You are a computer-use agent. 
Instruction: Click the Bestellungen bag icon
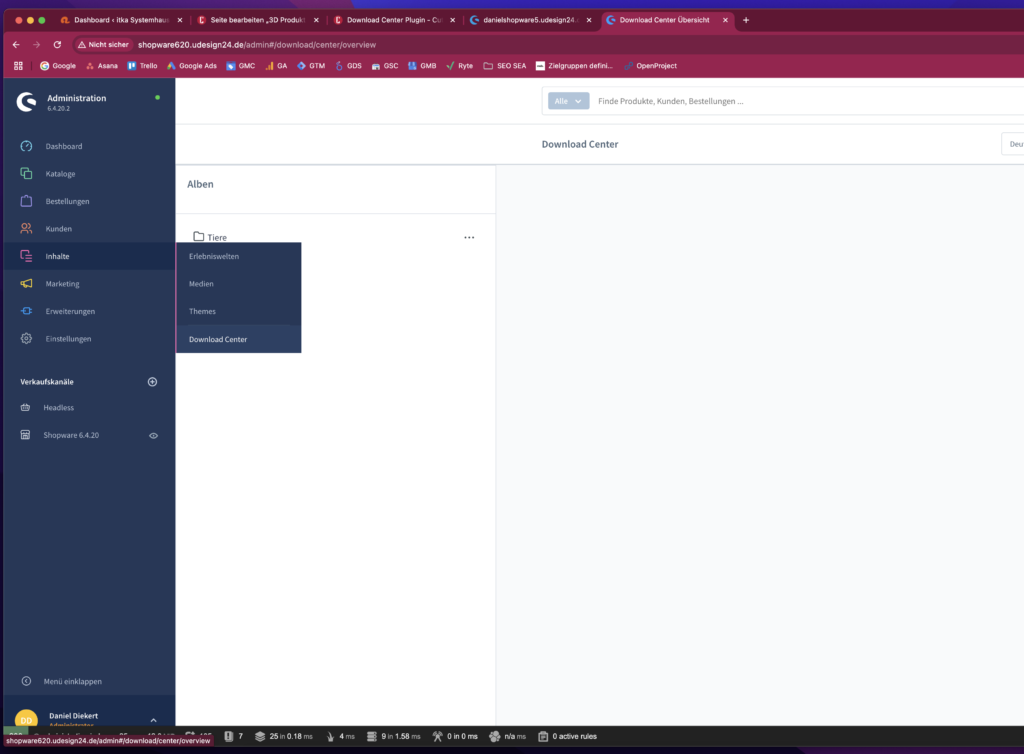(x=27, y=201)
